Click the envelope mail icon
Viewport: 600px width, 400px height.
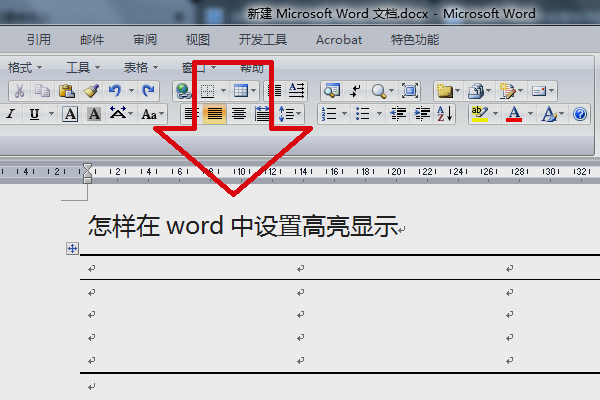(539, 91)
